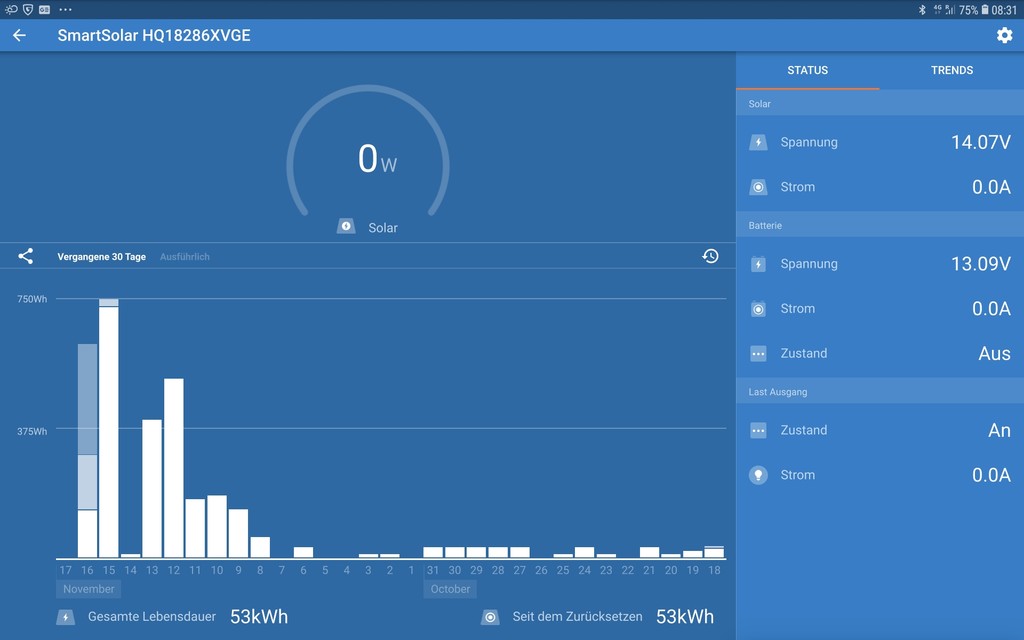Select Ausführlich detailed view
Screen dimensions: 1024x640
(x=185, y=257)
